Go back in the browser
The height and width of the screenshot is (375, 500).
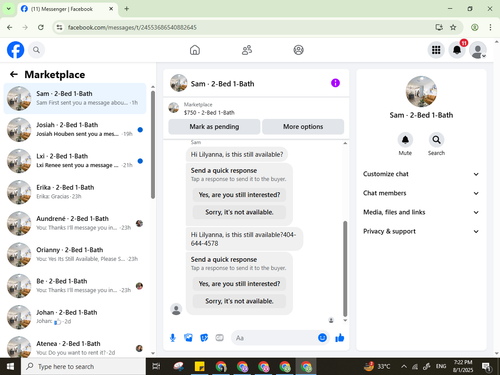(x=10, y=27)
